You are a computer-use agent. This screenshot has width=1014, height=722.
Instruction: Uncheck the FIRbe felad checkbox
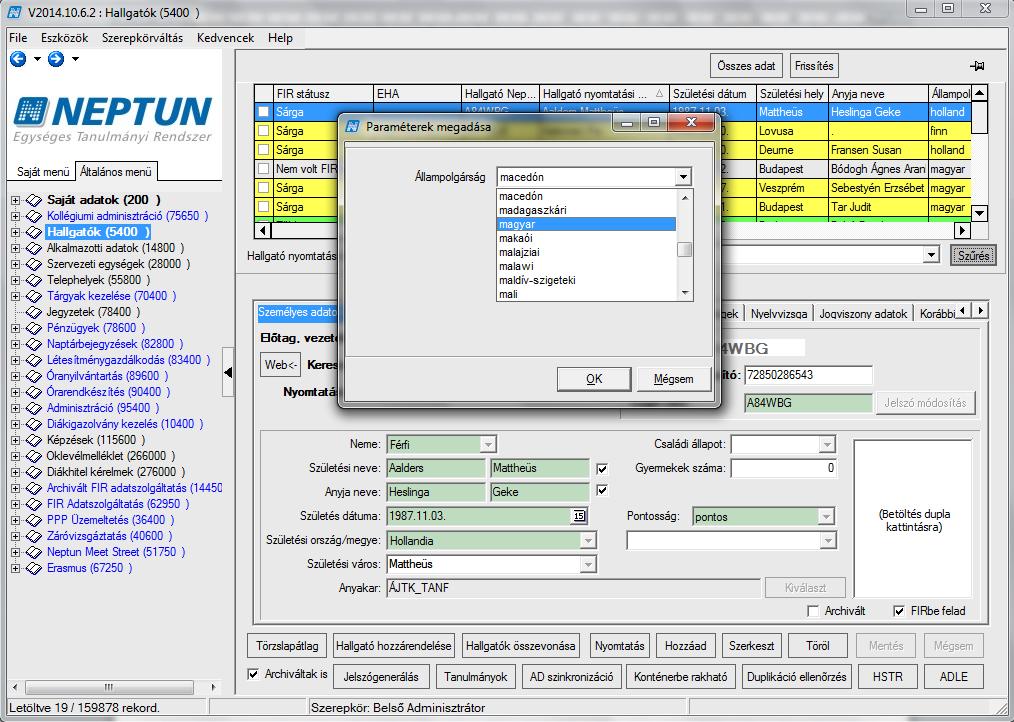click(899, 611)
